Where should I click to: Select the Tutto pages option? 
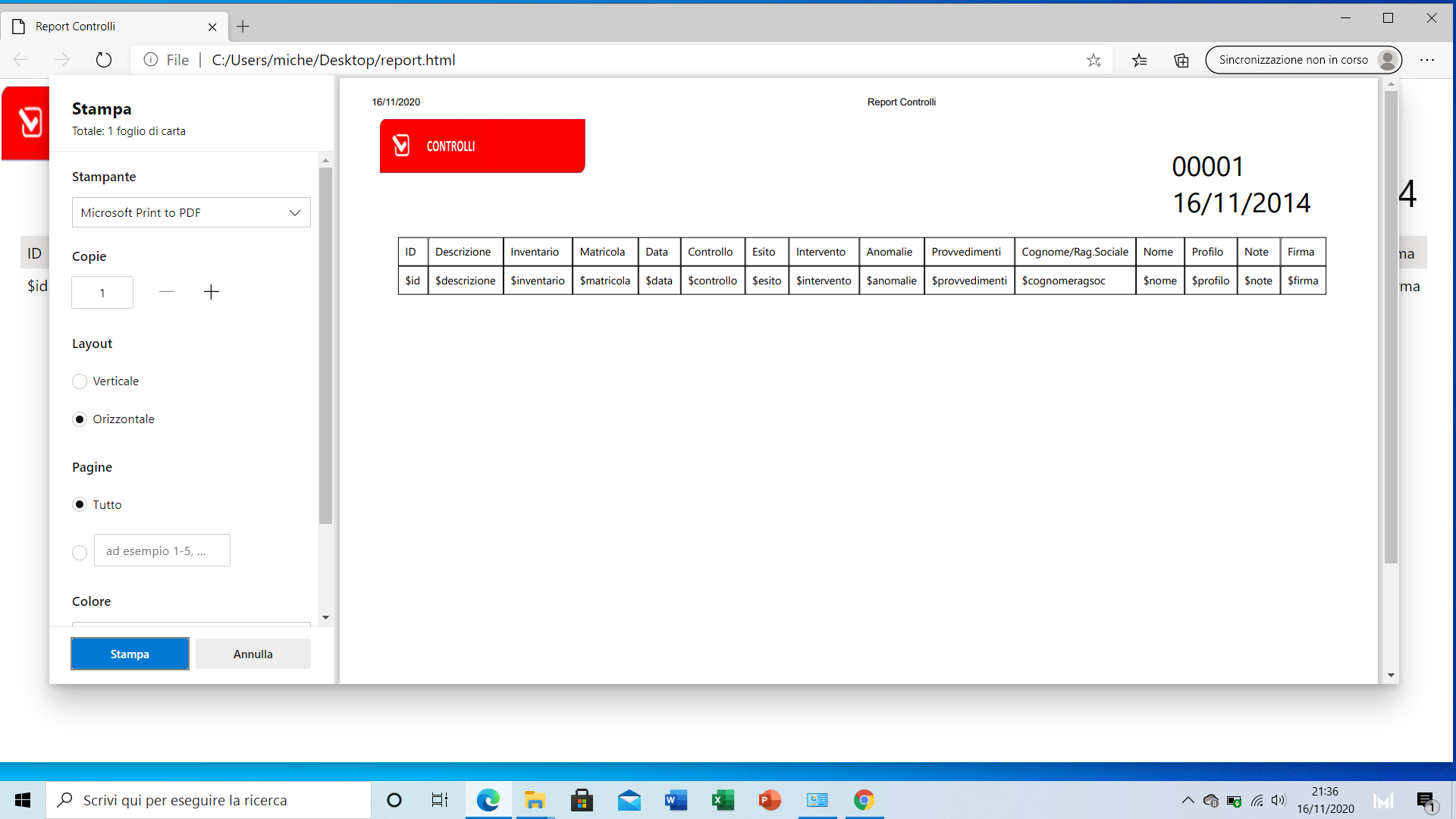[80, 504]
